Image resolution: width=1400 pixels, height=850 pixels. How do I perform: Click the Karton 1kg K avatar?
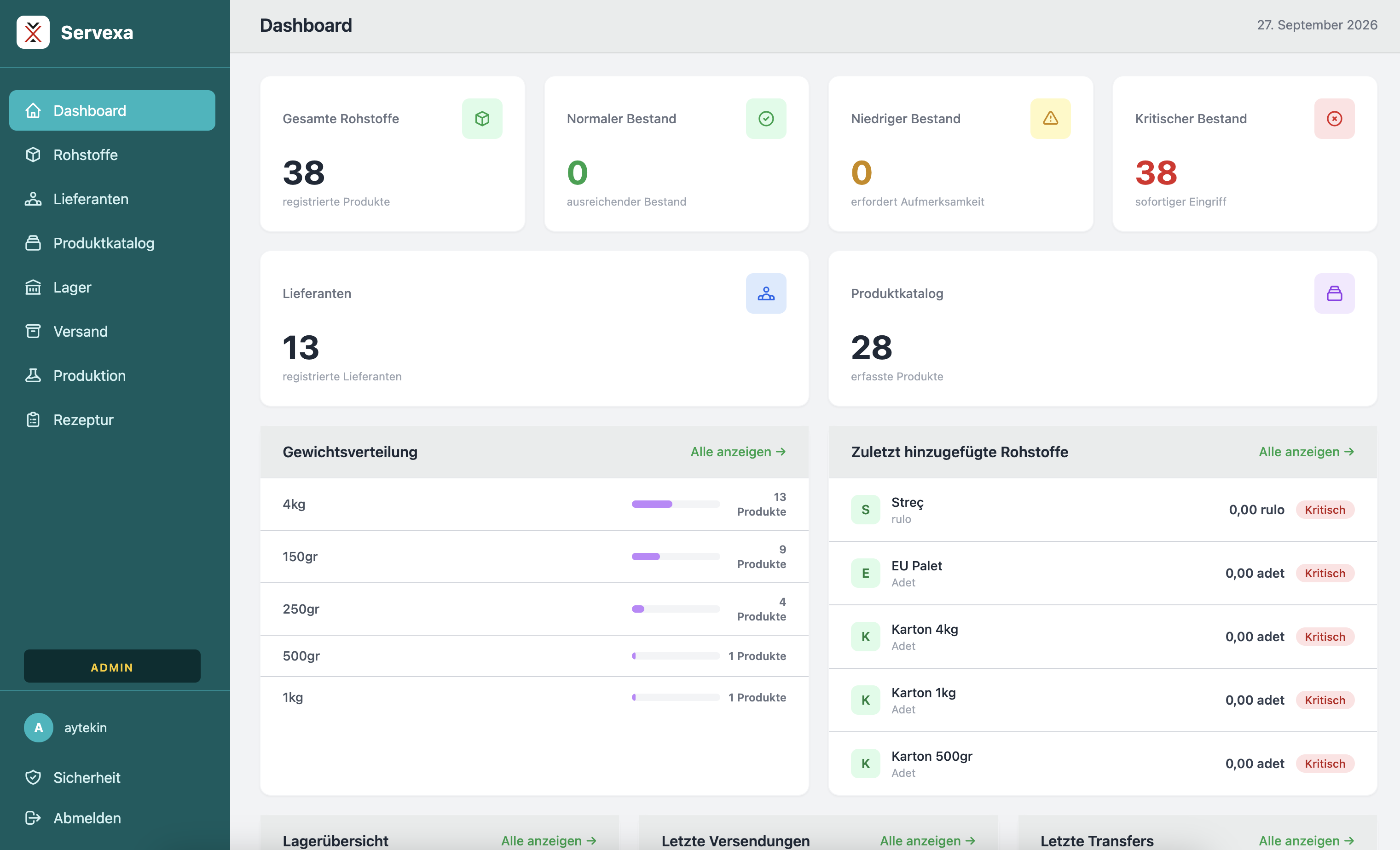point(865,700)
